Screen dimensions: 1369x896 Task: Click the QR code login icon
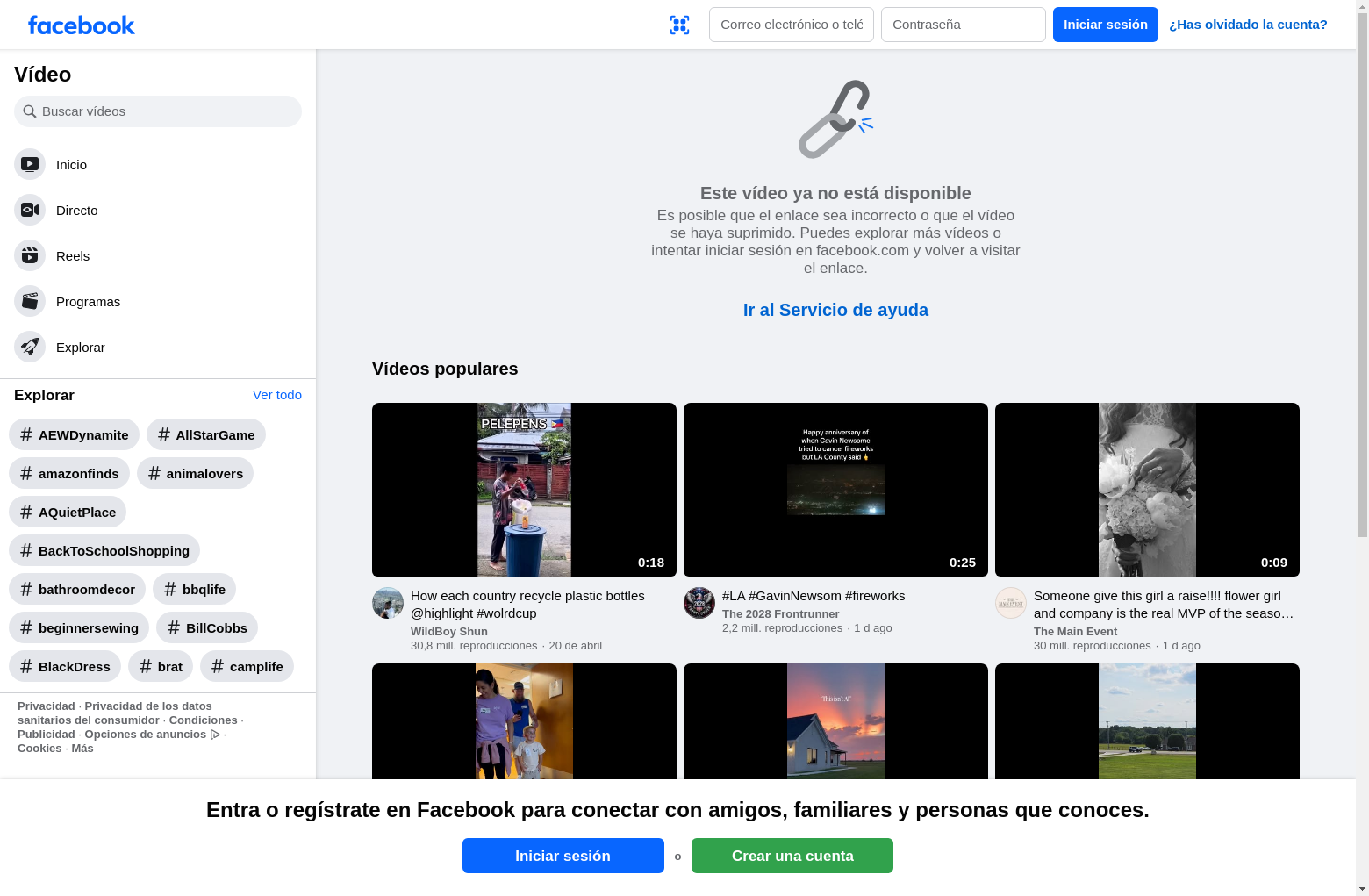(679, 25)
